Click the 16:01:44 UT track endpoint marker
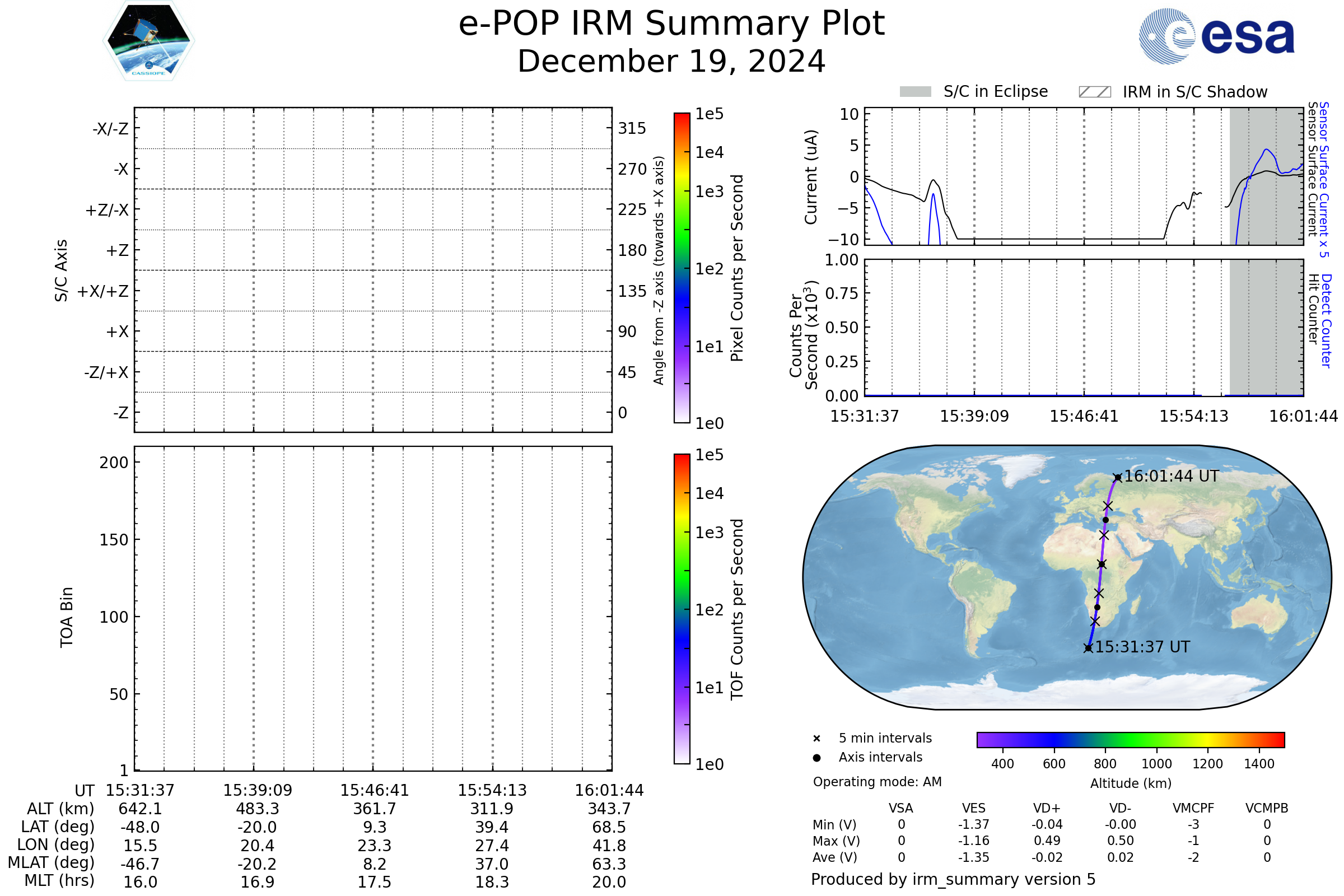Image resolution: width=1344 pixels, height=896 pixels. tap(1118, 478)
